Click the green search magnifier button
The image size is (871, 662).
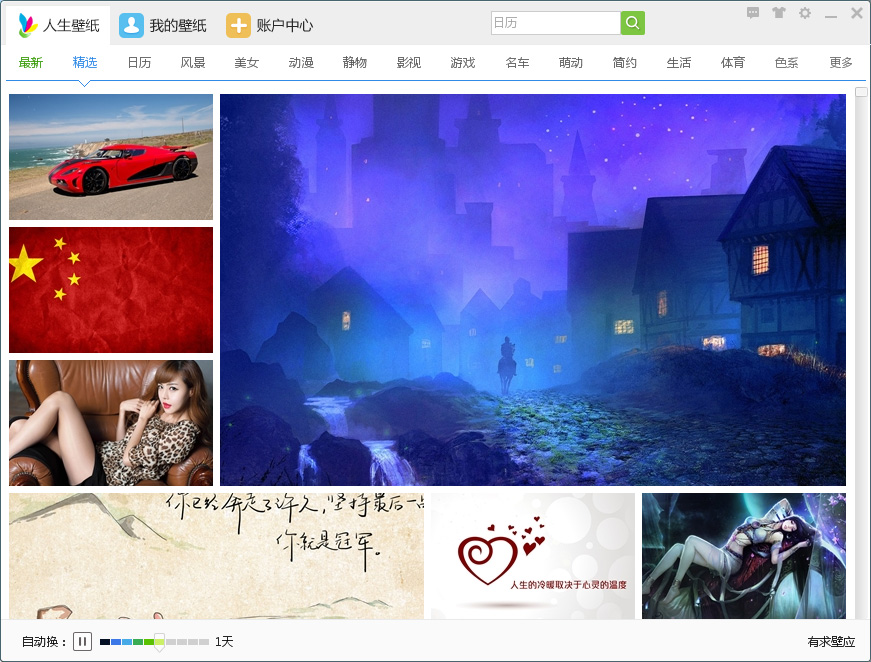tap(633, 23)
